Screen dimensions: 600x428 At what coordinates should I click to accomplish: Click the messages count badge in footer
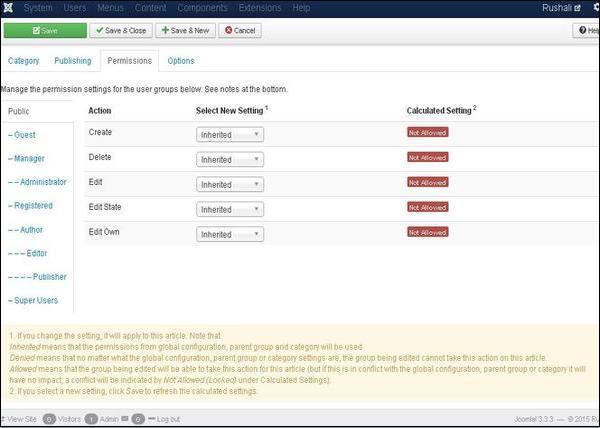pos(138,420)
